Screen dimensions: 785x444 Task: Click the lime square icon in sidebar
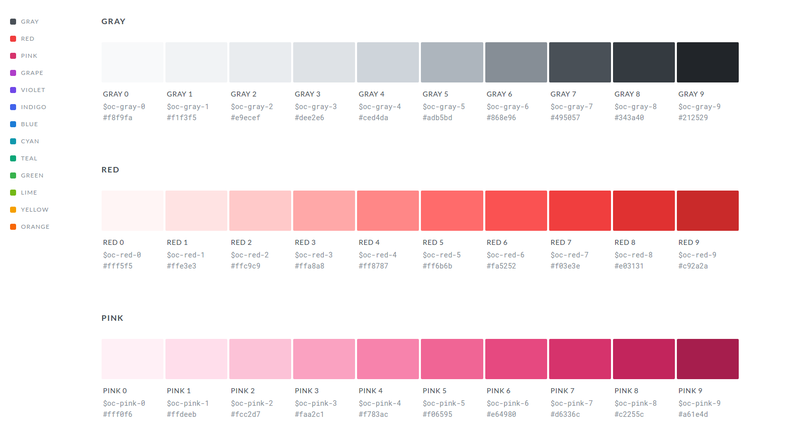point(13,192)
